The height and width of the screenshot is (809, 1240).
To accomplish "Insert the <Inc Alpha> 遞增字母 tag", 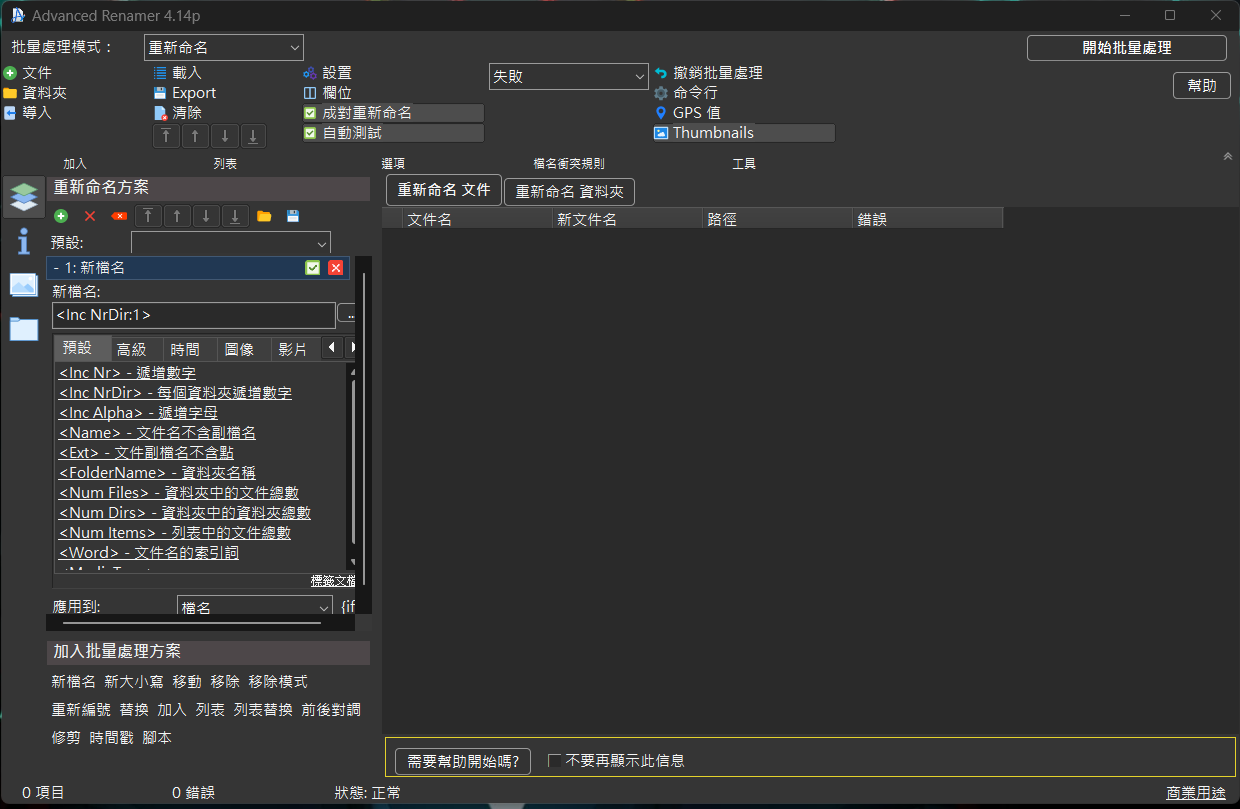I will [x=138, y=413].
